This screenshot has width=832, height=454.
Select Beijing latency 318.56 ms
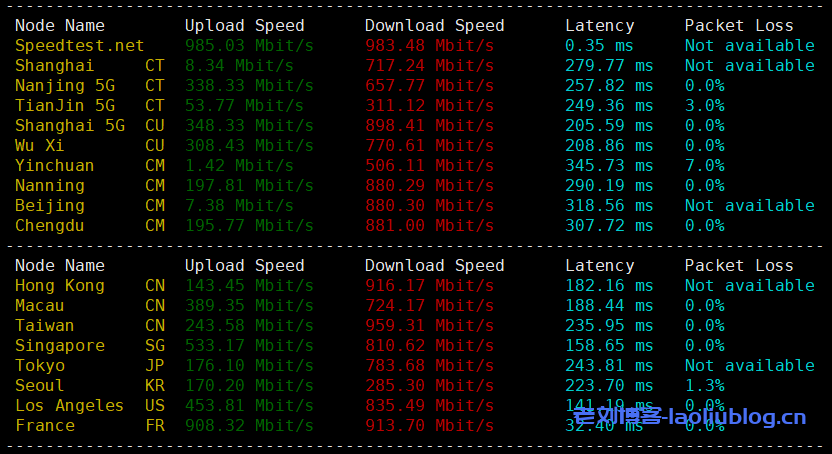coord(609,206)
